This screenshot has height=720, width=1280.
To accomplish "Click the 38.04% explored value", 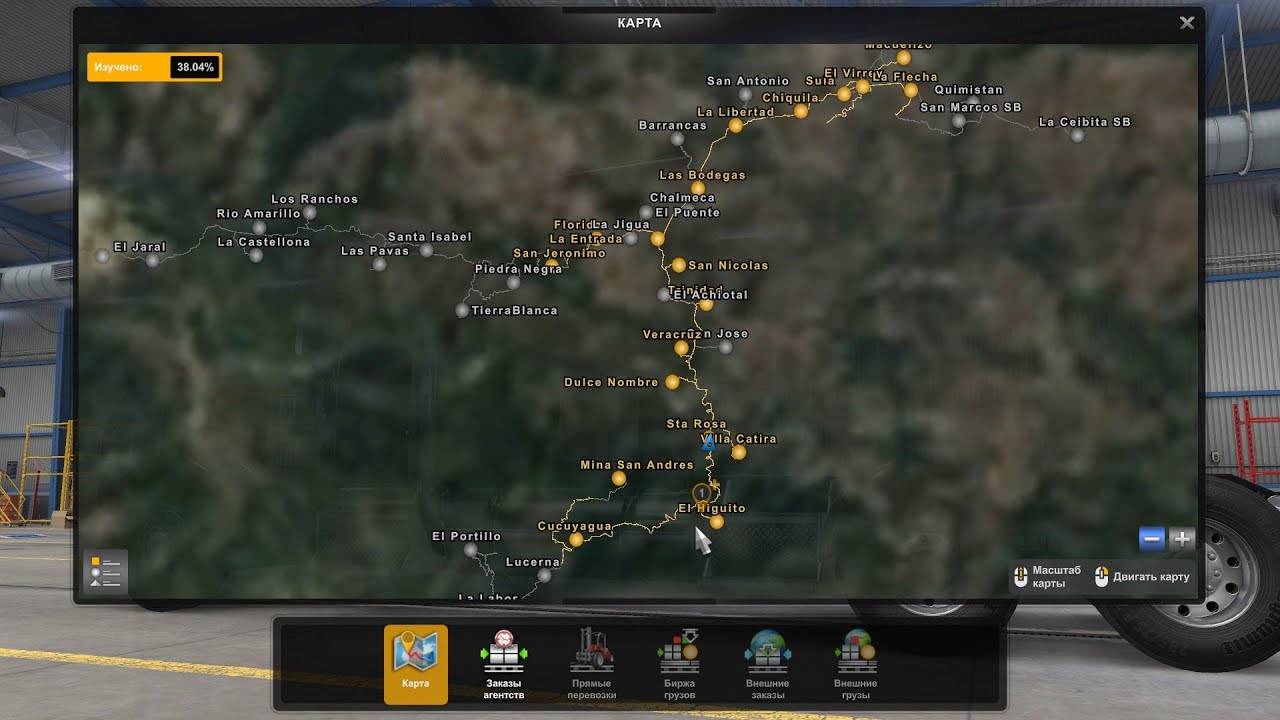I will coord(195,67).
